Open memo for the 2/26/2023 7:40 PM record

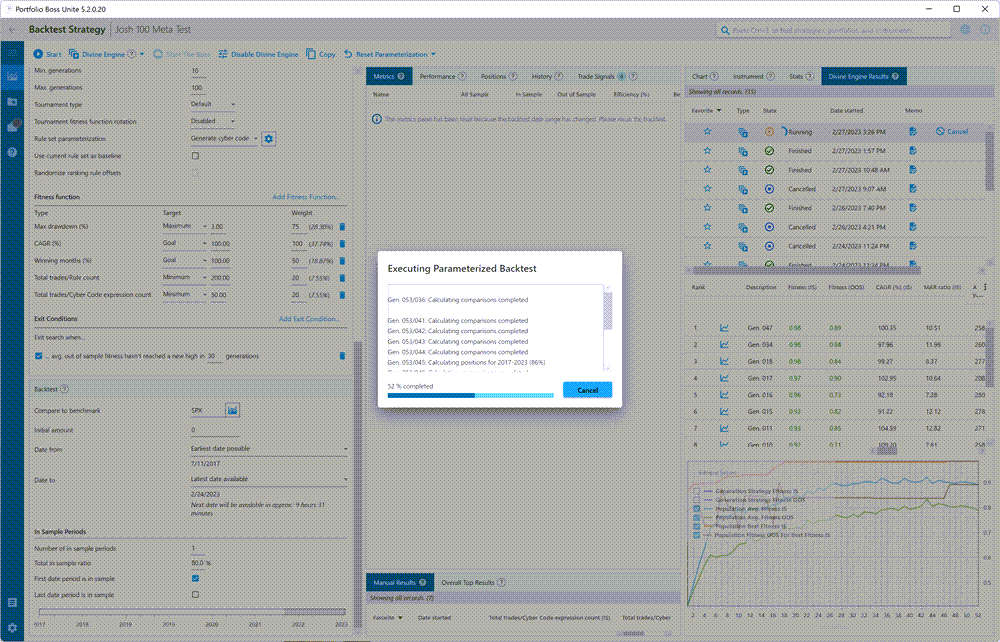click(x=913, y=208)
